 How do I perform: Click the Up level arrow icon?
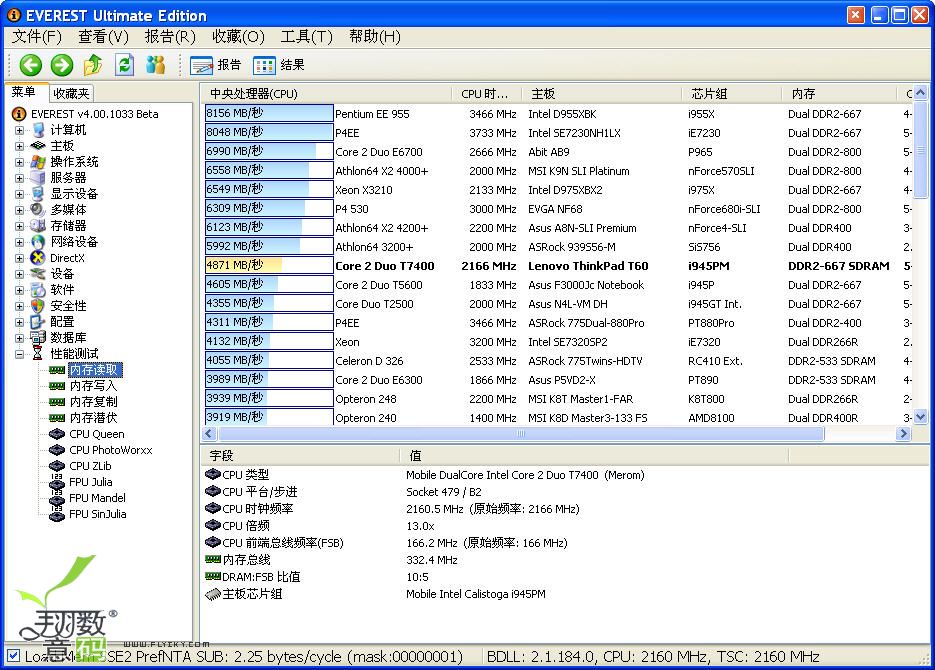tap(93, 64)
